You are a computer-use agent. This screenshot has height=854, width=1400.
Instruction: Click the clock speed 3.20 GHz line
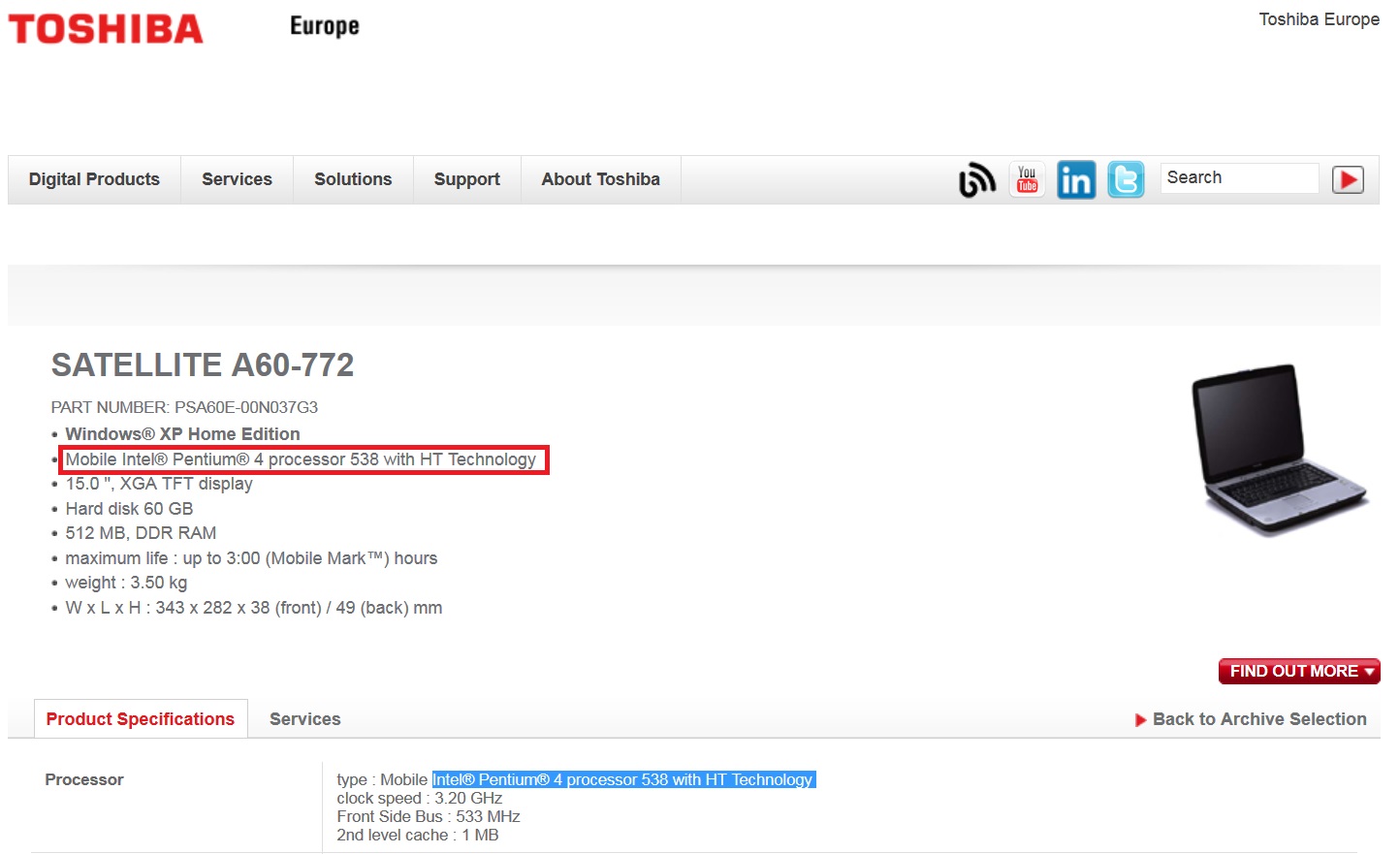click(420, 799)
